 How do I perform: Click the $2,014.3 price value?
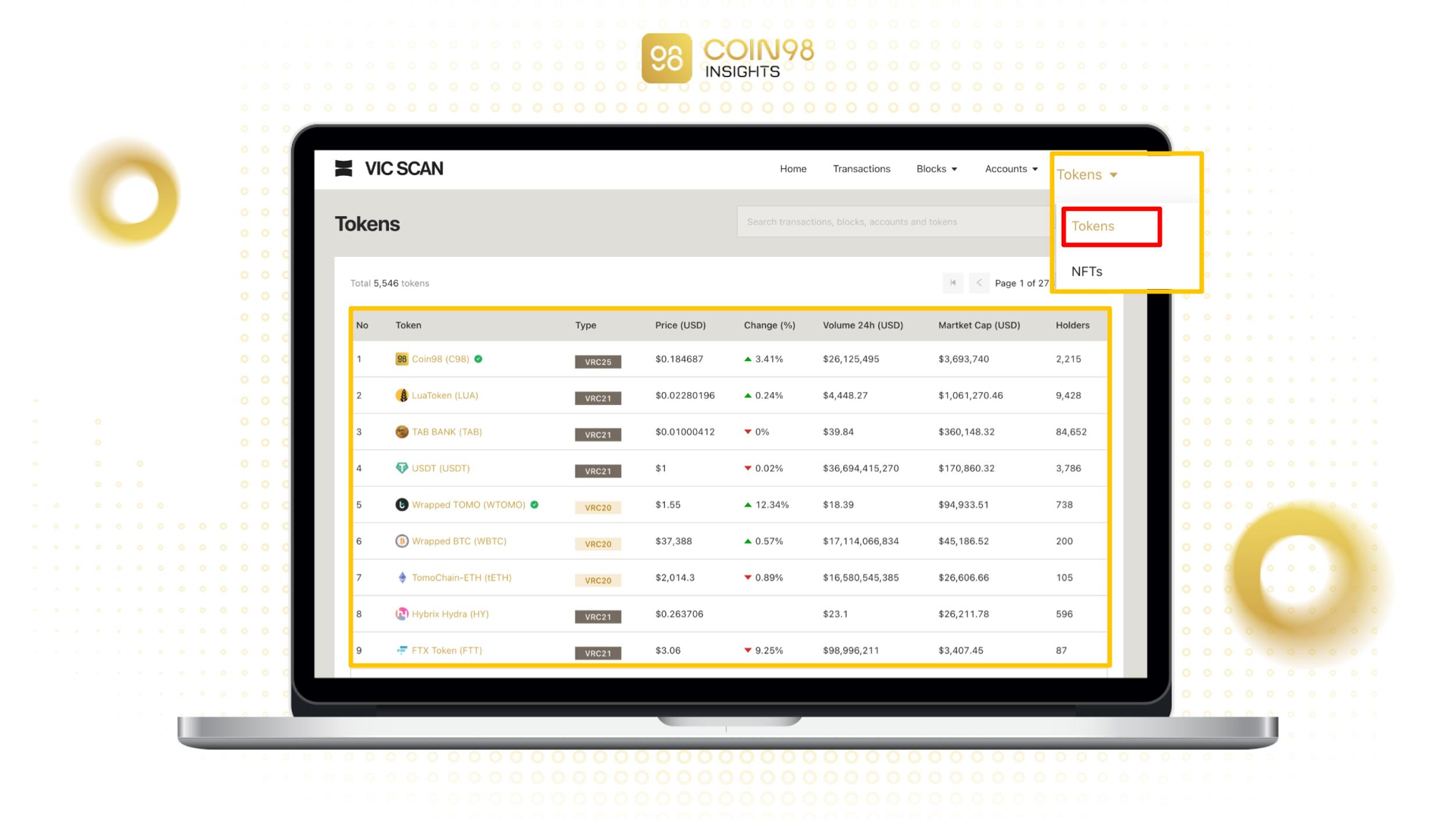pyautogui.click(x=675, y=578)
